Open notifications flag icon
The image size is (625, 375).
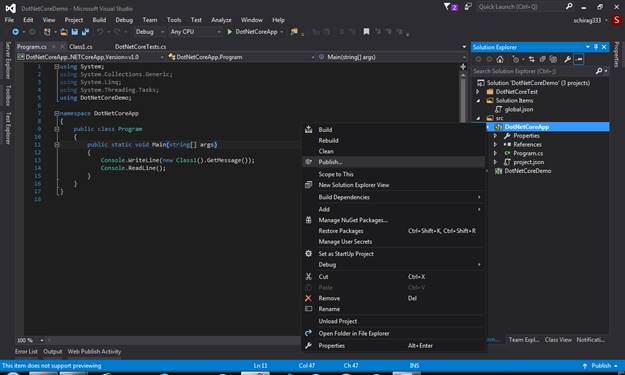(x=450, y=7)
